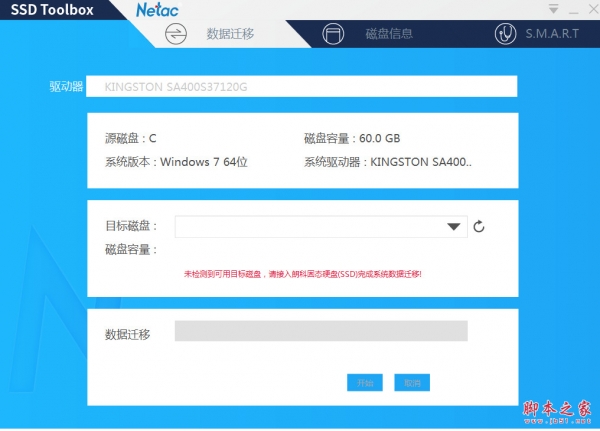
Task: Click the '目标磁盘：' label
Action: tap(131, 226)
